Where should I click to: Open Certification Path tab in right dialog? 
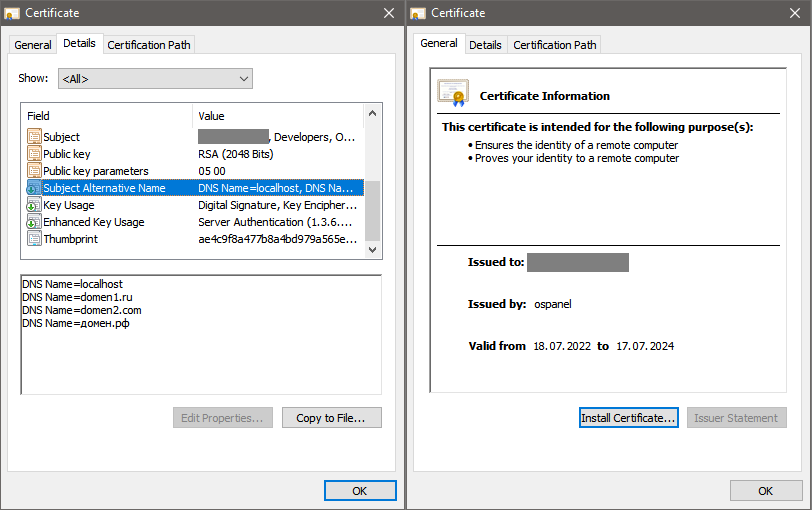click(x=554, y=45)
